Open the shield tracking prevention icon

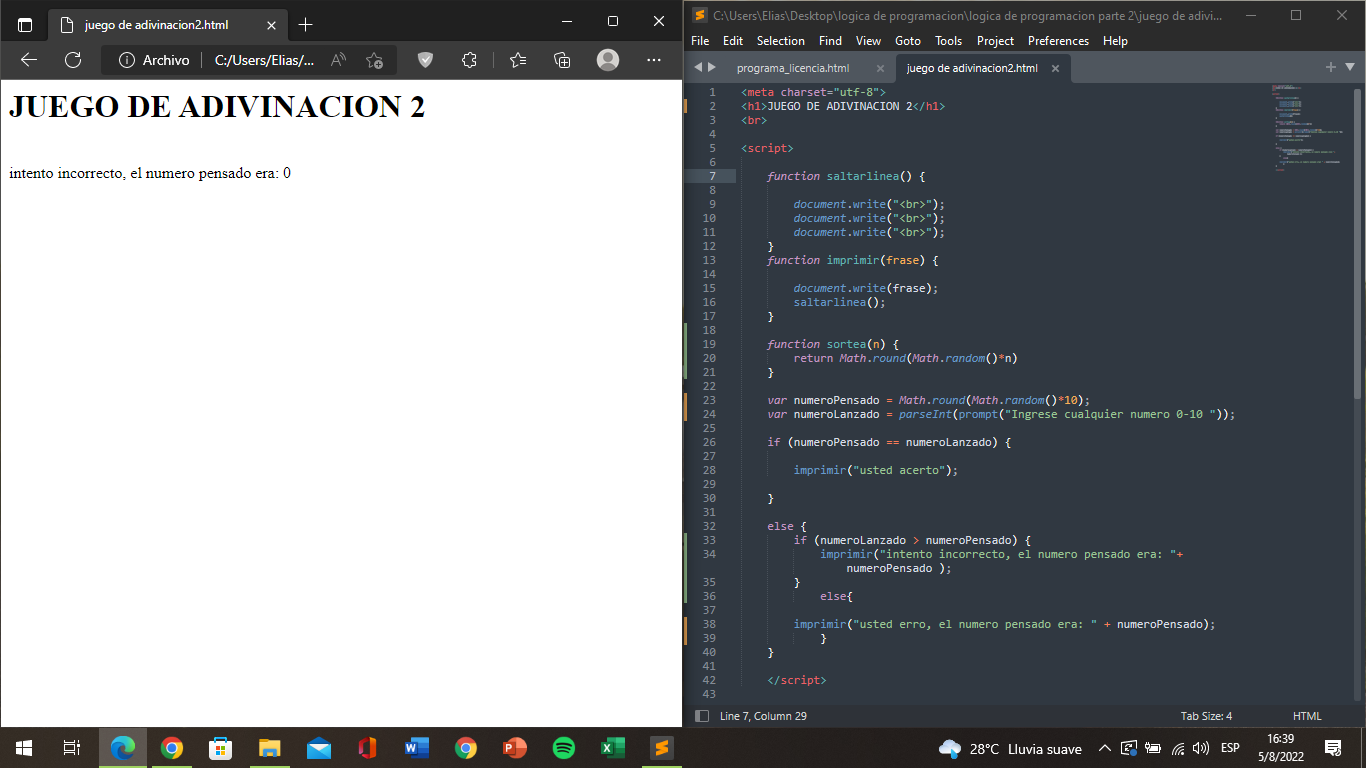click(425, 60)
